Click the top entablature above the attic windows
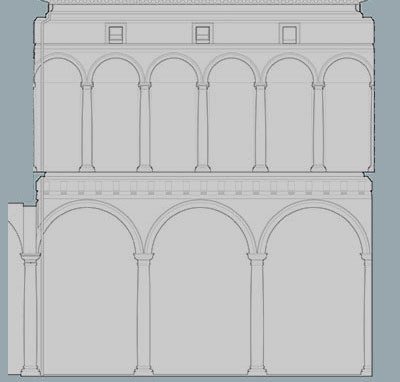Viewport: 400px width, 382px height. (x=205, y=12)
